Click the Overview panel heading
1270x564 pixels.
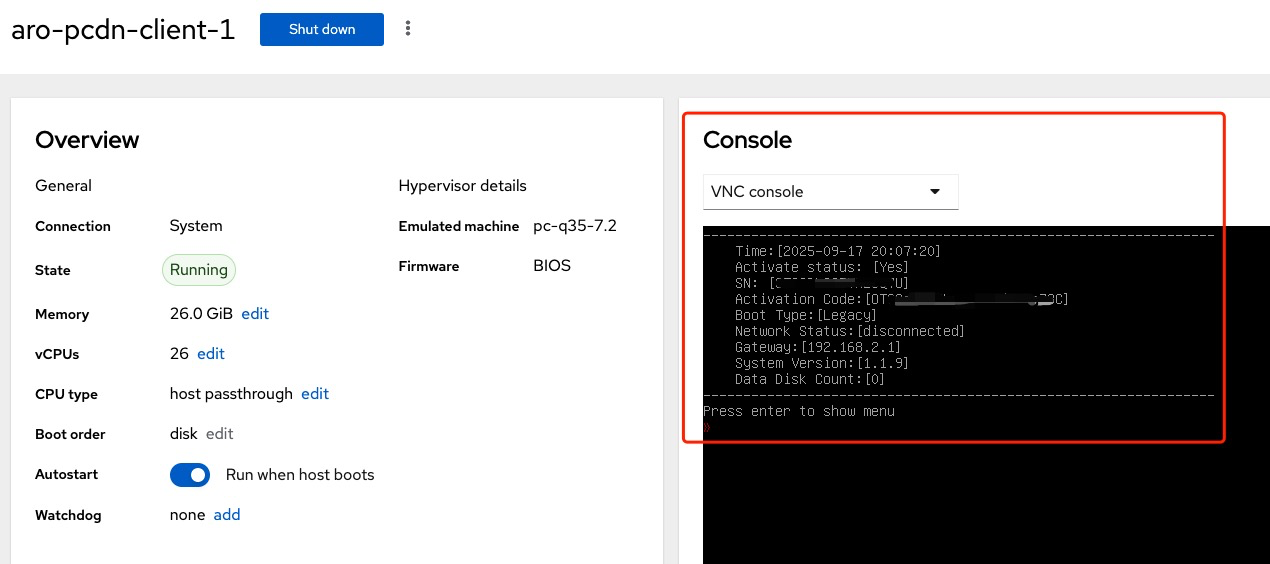pos(87,140)
